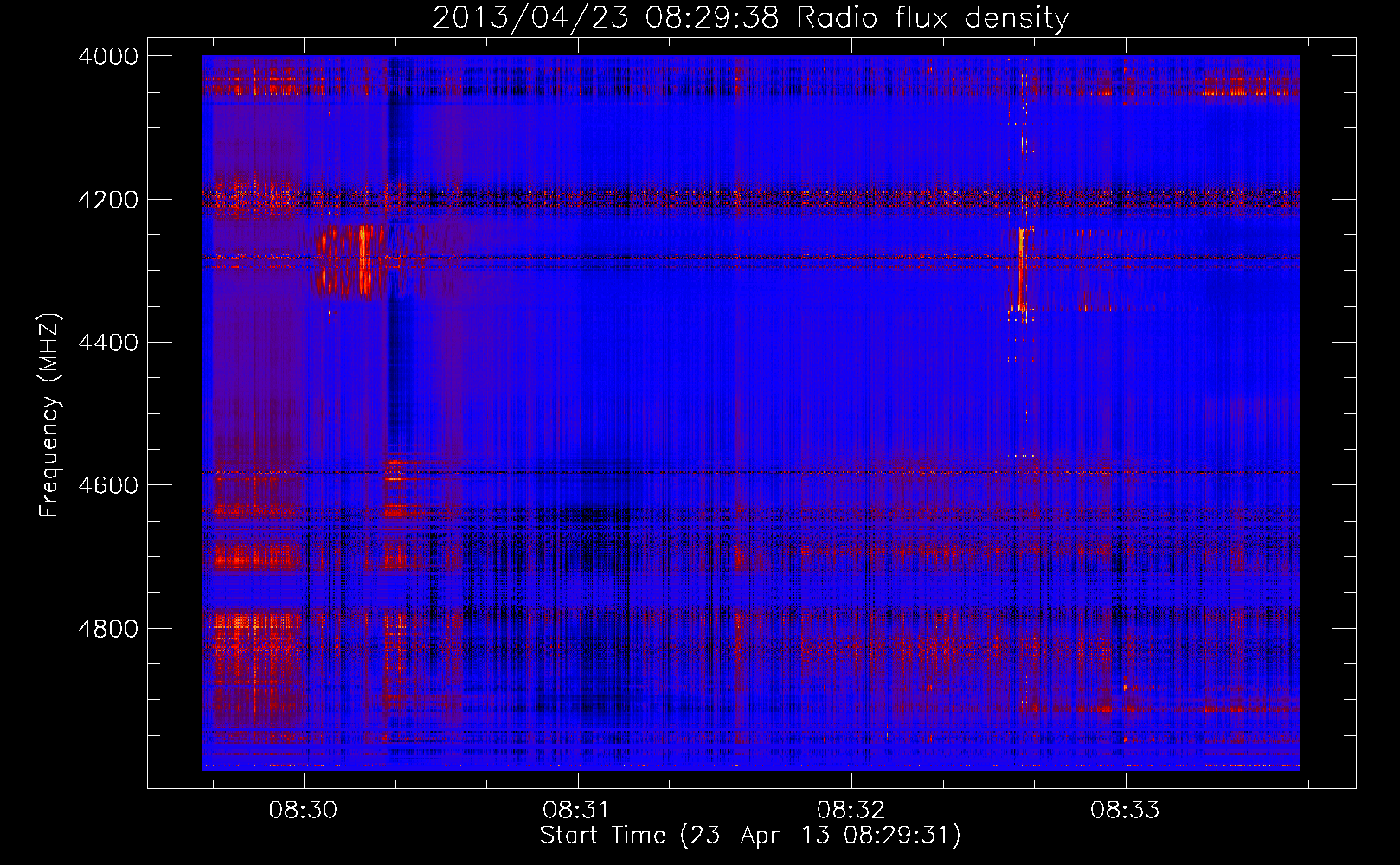Click the 08:32 time axis label
1400x865 pixels.
[851, 811]
